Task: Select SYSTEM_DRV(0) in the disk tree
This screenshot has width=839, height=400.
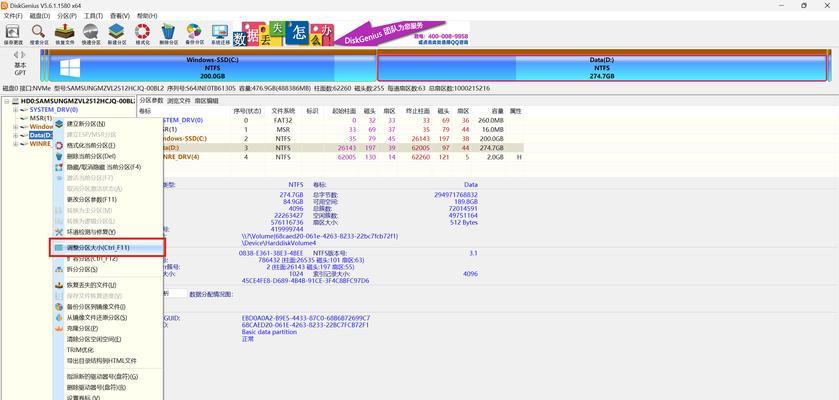Action: 54,110
